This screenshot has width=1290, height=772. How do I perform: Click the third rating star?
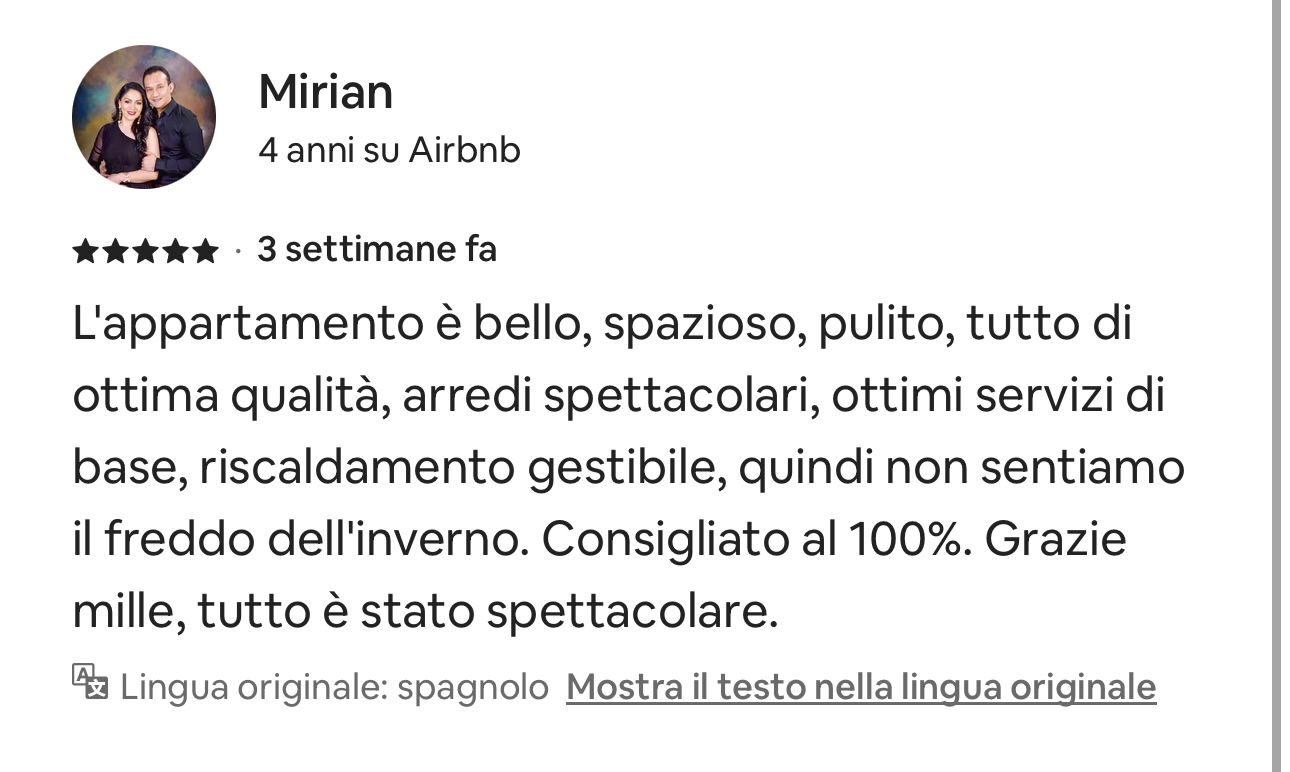145,251
